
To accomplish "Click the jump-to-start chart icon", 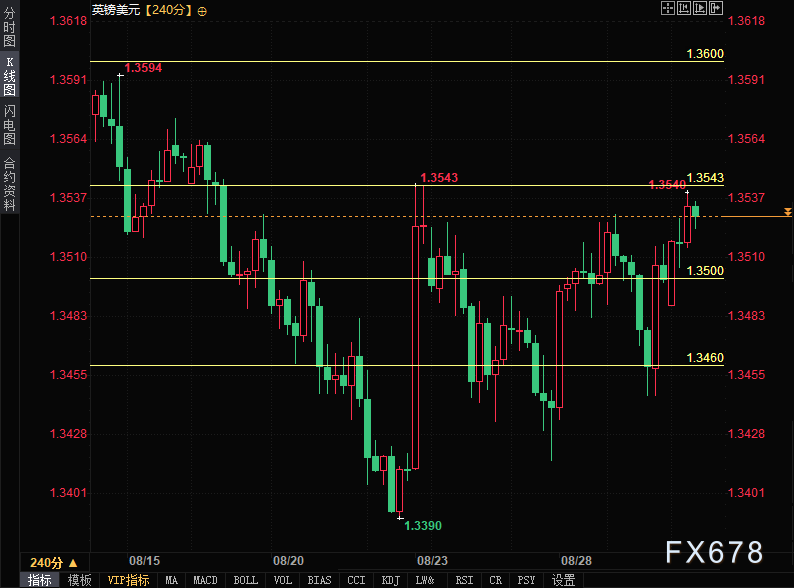I will point(684,9).
